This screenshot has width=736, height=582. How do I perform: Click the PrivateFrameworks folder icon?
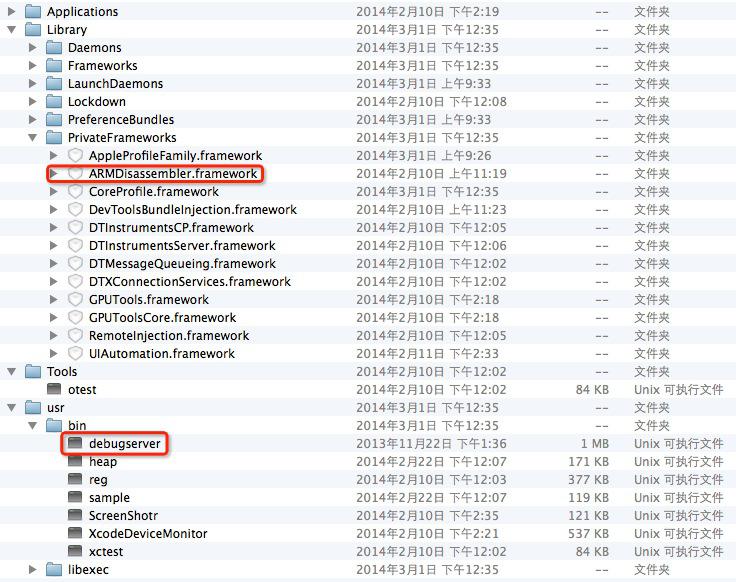(x=54, y=138)
